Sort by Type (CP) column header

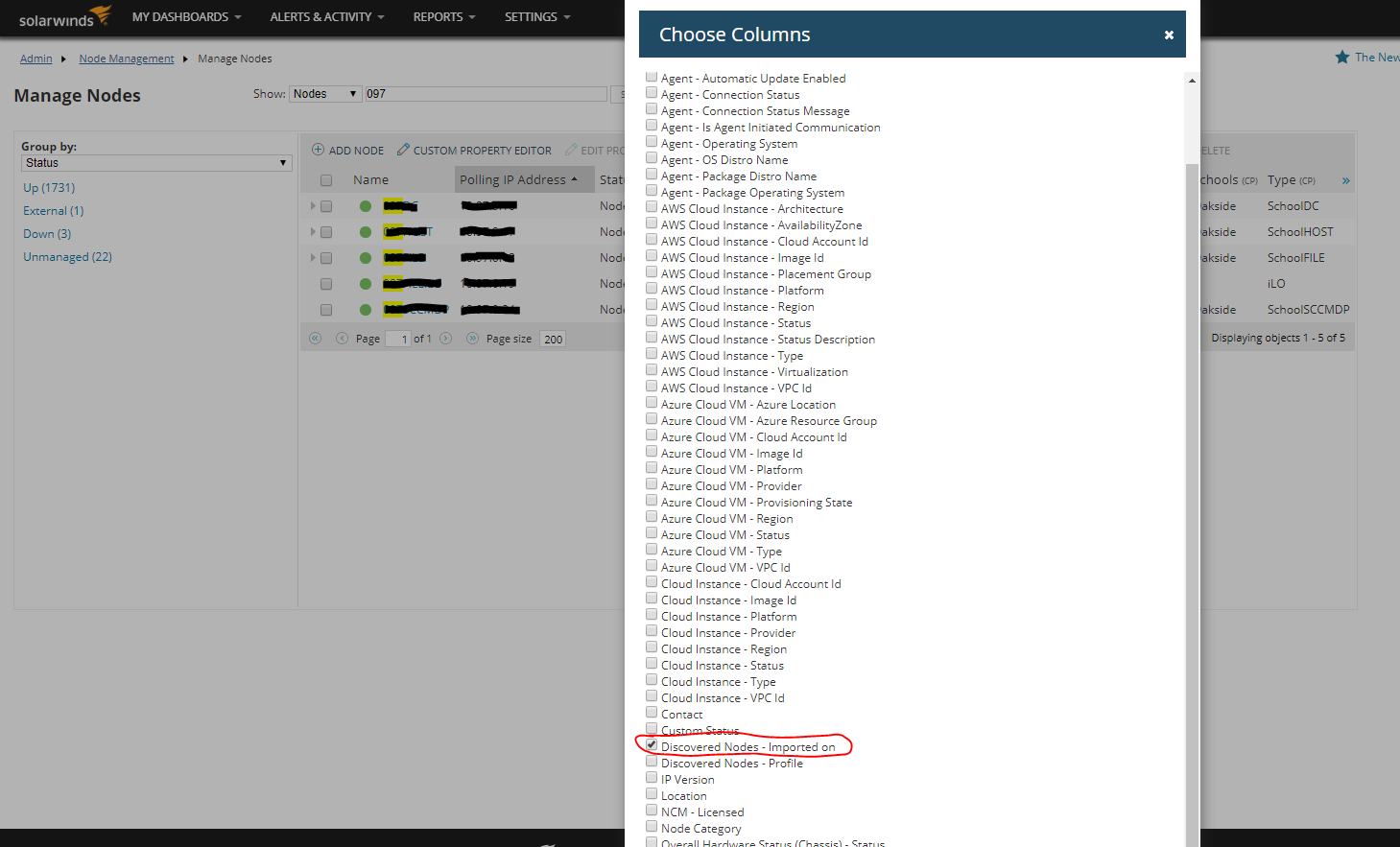tap(1291, 180)
